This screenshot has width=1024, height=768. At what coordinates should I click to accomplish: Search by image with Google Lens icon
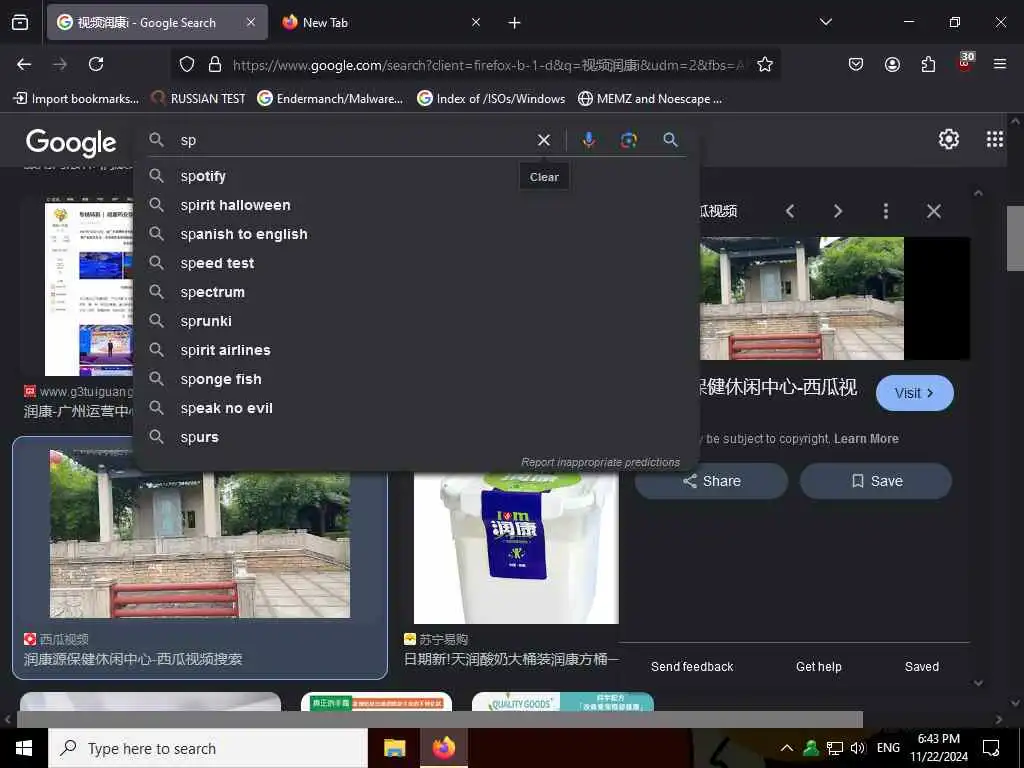(628, 140)
